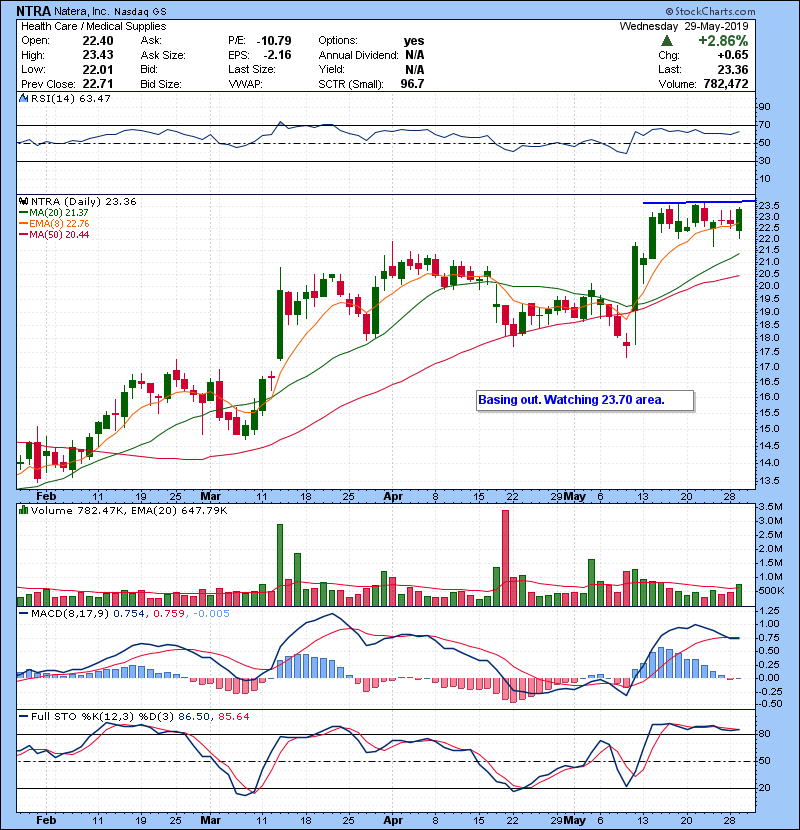
Task: Click the Low 22.01 value
Action: tap(98, 69)
